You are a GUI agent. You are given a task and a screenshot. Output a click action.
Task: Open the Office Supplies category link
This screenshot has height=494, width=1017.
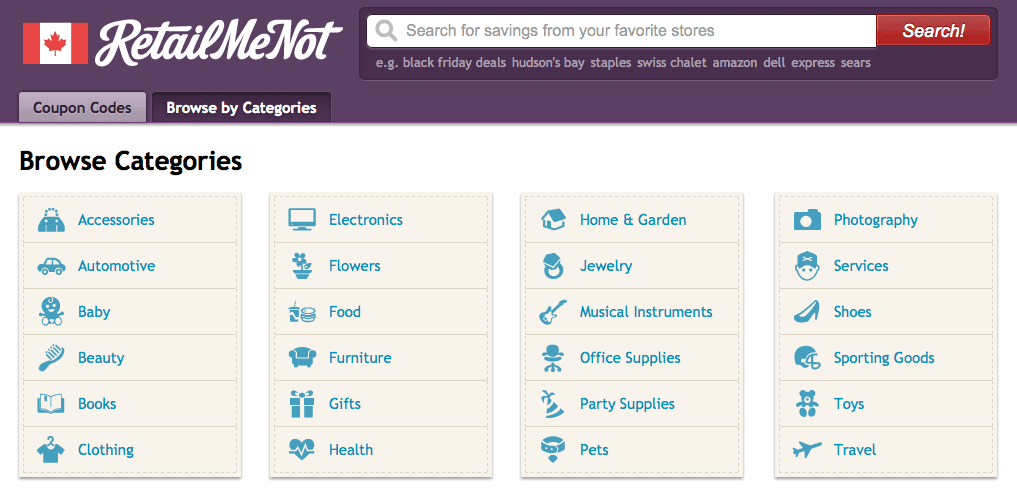[x=630, y=358]
